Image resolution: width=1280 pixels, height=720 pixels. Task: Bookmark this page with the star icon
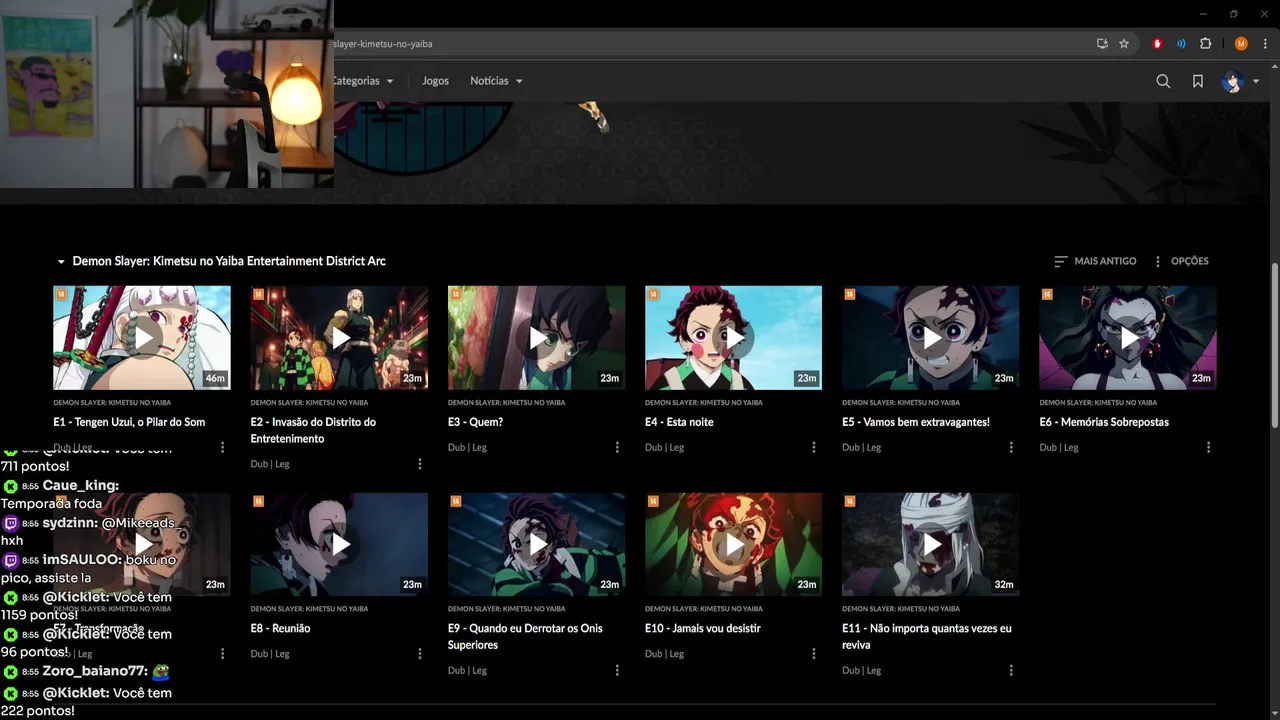tap(1124, 44)
